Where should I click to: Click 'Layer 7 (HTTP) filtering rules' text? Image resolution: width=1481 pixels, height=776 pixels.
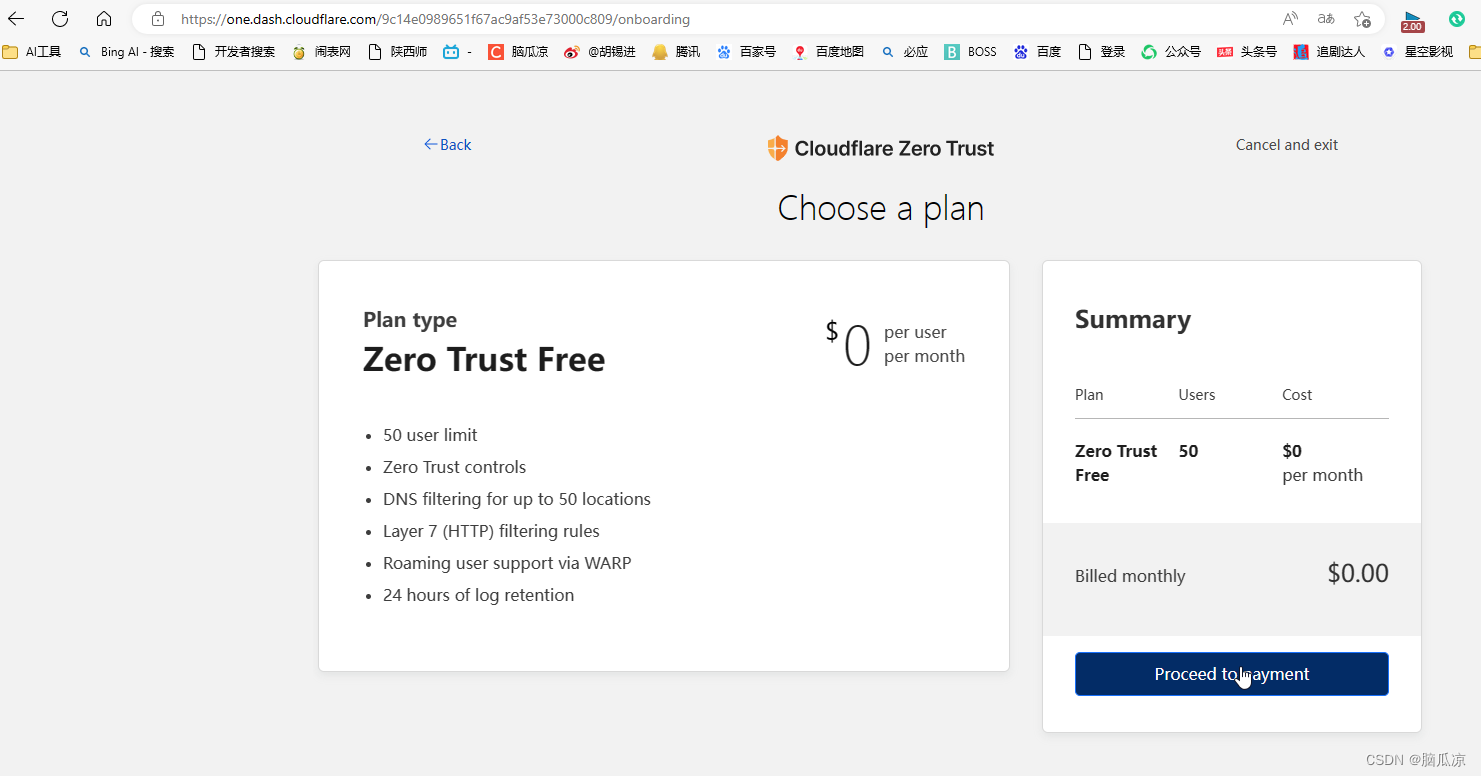tap(491, 531)
